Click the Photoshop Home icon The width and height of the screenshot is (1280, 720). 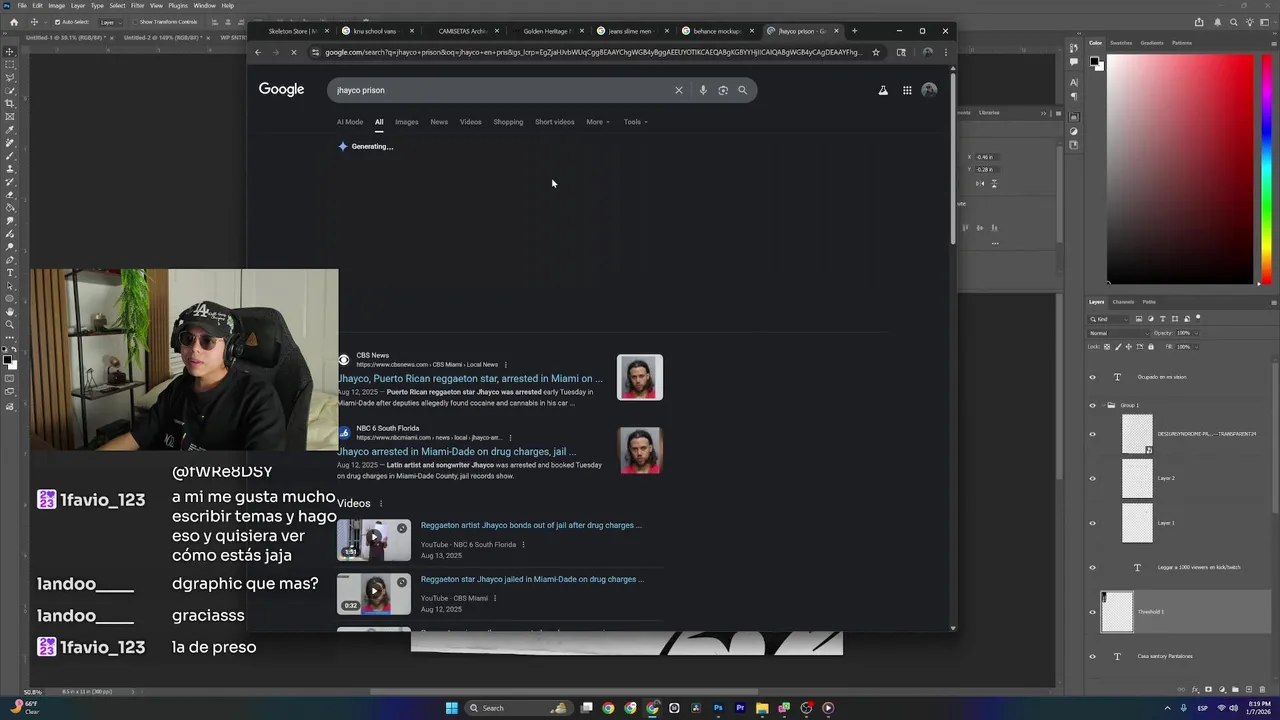coord(13,22)
